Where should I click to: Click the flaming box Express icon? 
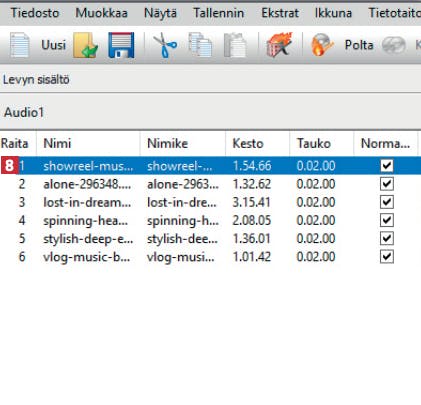pyautogui.click(x=279, y=44)
